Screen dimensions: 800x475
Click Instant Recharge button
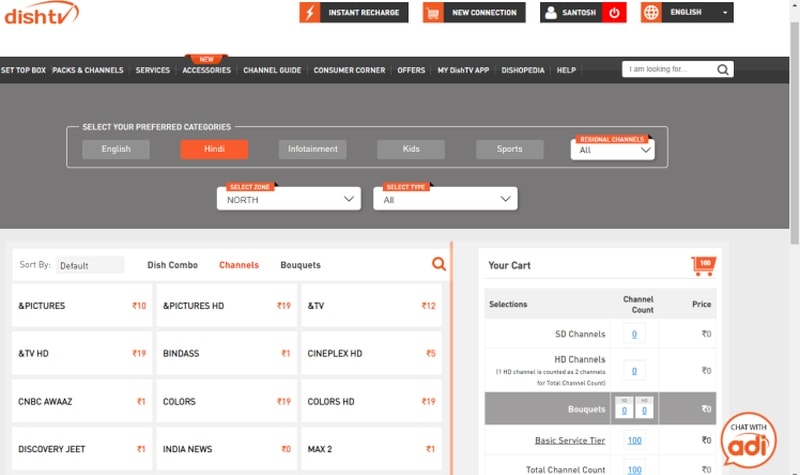[354, 12]
